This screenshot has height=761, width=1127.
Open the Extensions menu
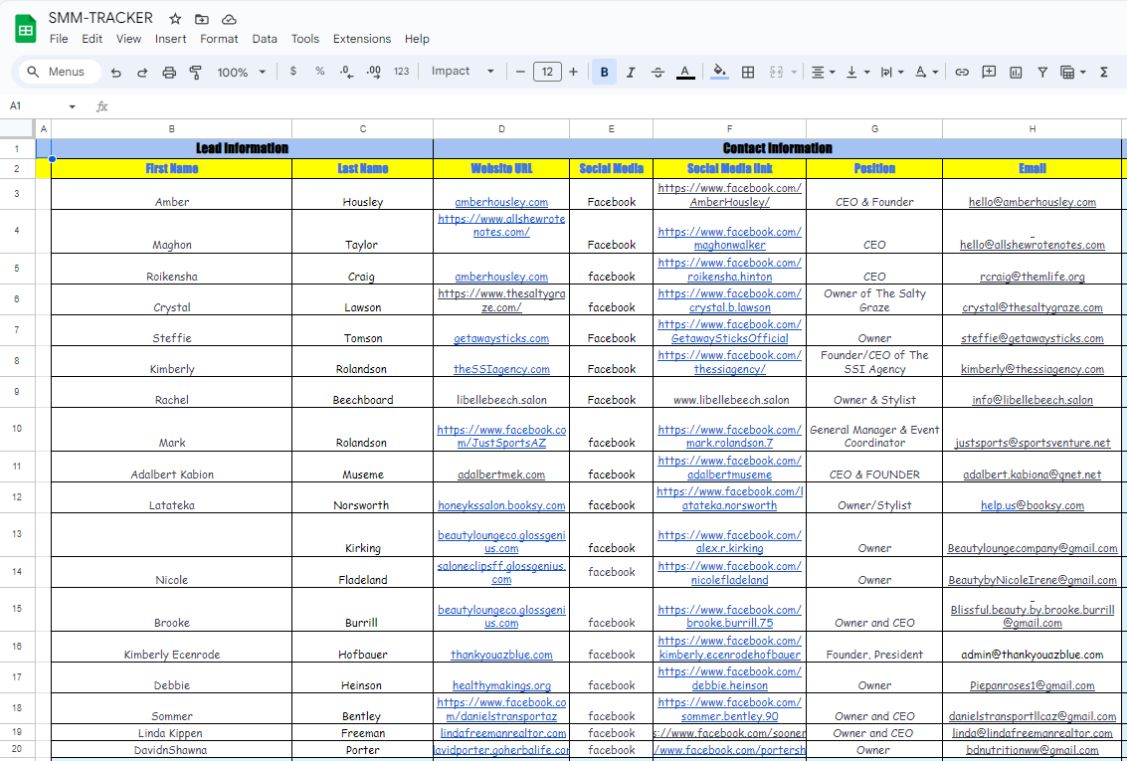[x=362, y=39]
